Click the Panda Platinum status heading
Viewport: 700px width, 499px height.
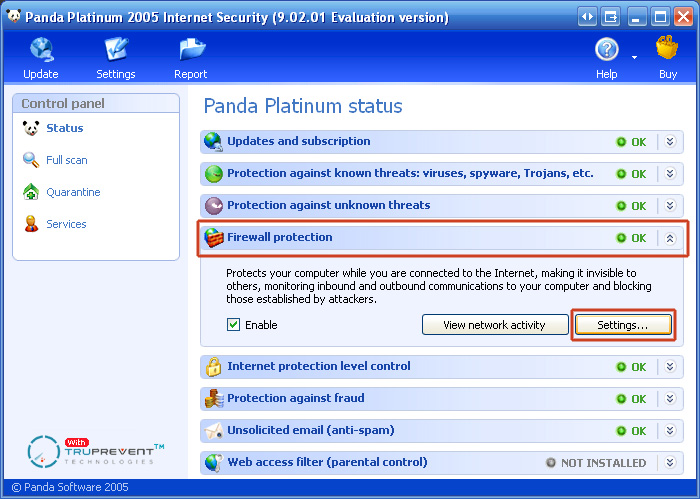(303, 106)
